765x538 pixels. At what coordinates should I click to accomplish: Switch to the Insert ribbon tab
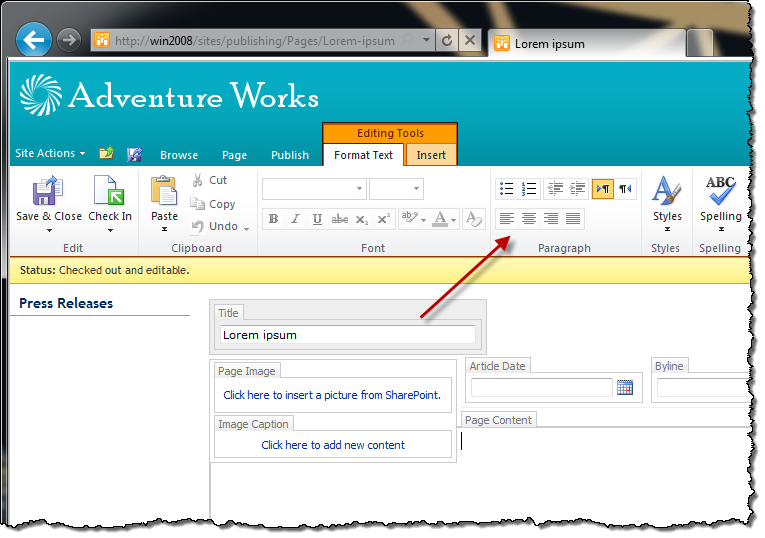tap(431, 155)
